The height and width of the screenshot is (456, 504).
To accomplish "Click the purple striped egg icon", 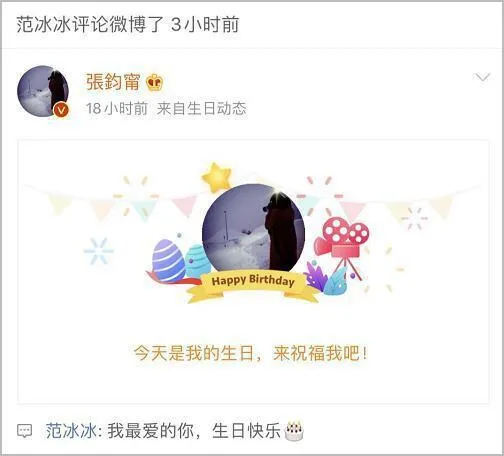I will point(168,261).
